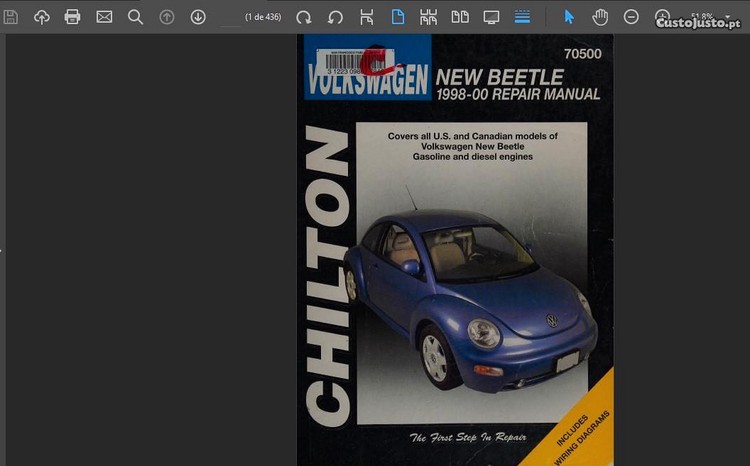The image size is (750, 466).
Task: Send document by email envelope icon
Action: coord(104,17)
